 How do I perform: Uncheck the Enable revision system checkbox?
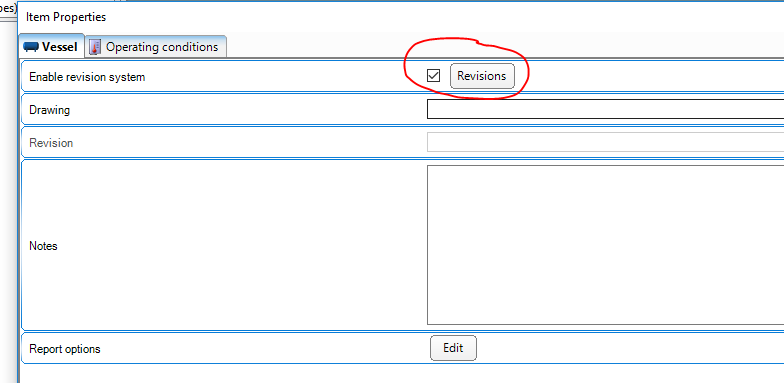[434, 76]
